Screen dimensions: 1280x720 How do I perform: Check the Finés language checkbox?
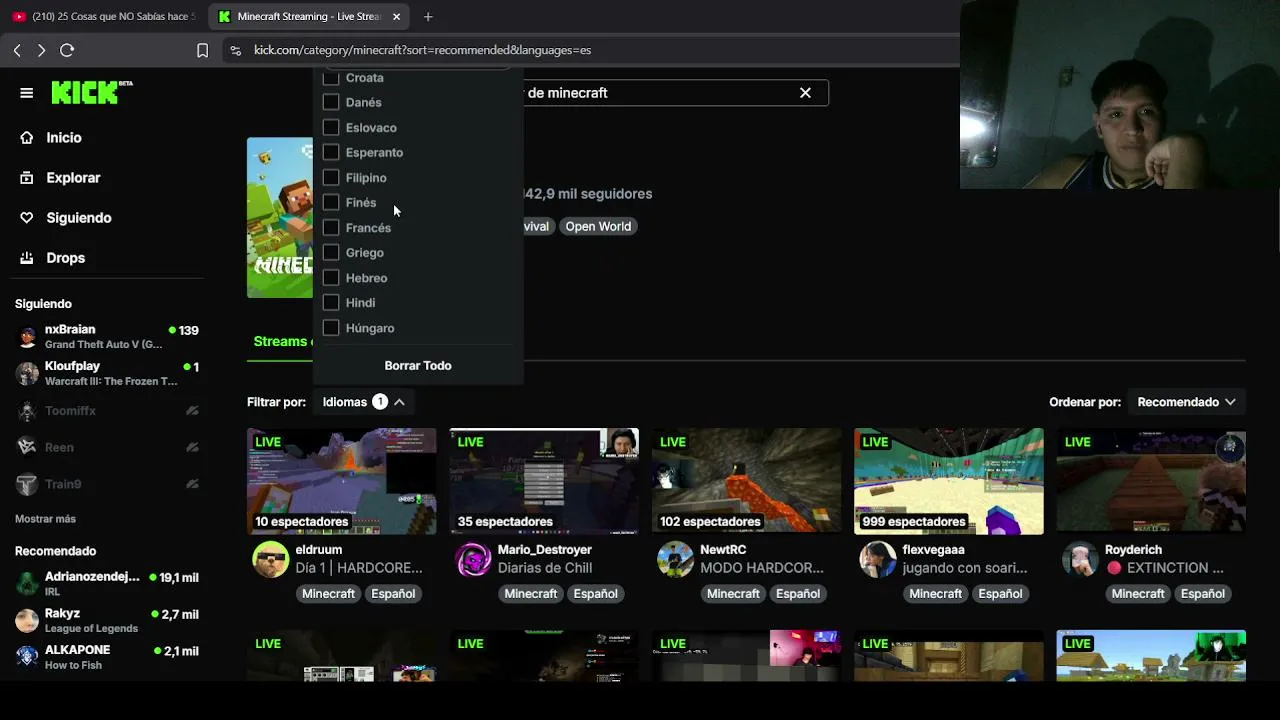coord(331,202)
